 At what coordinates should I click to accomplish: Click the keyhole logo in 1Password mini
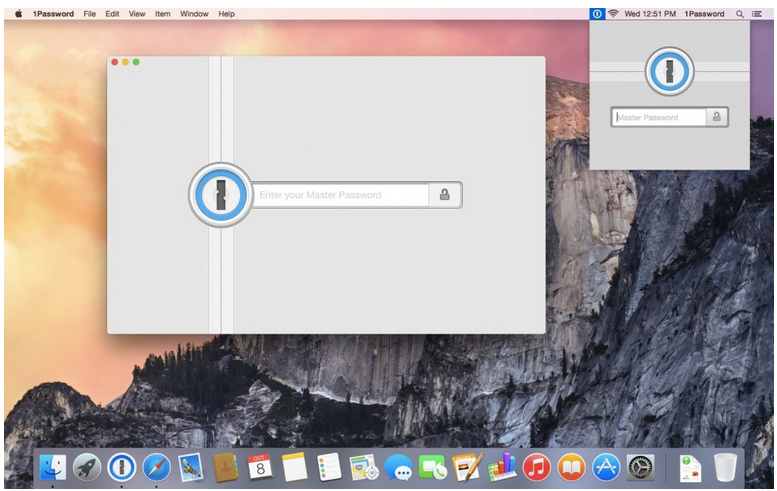coord(669,71)
